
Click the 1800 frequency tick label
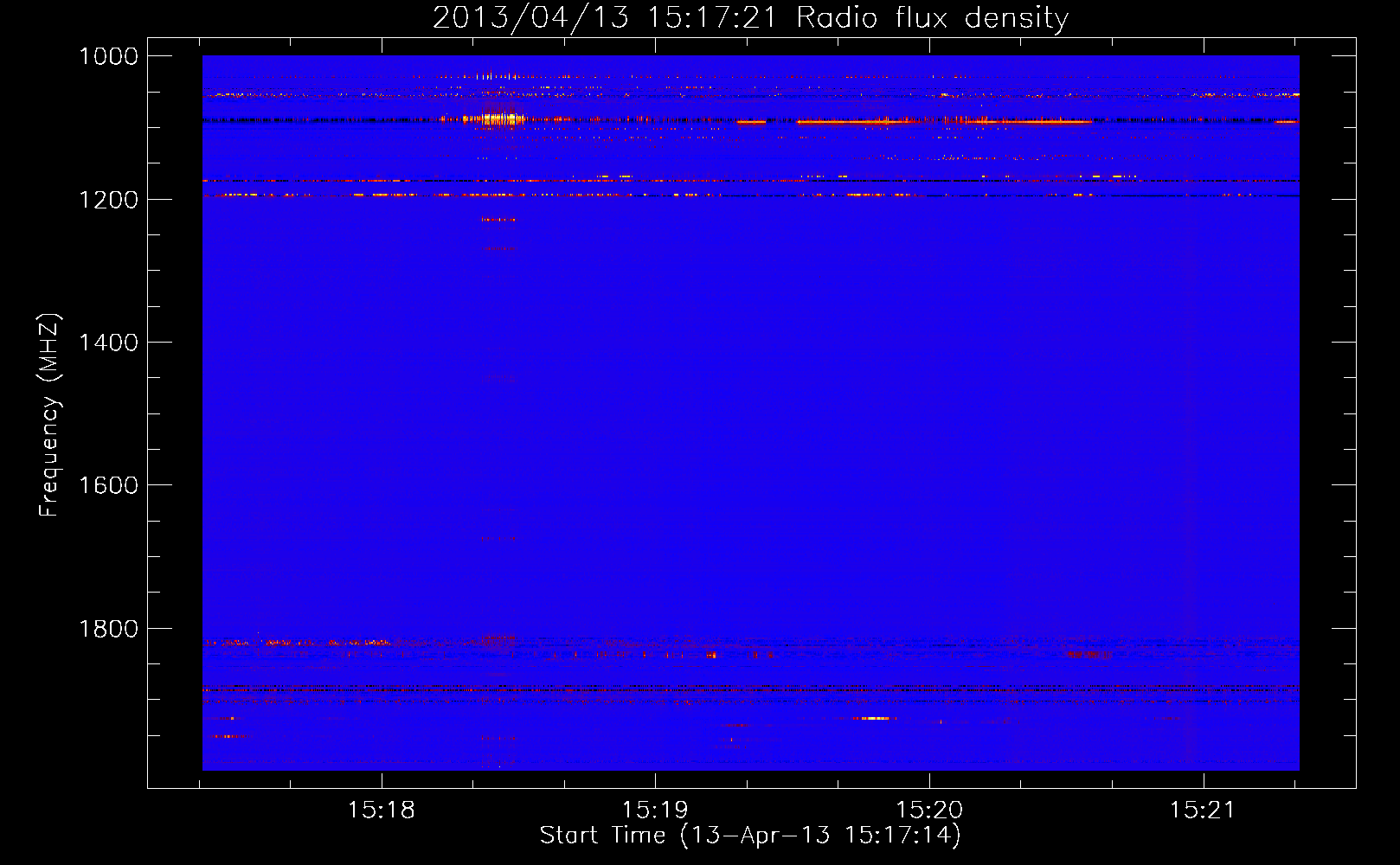[x=108, y=629]
